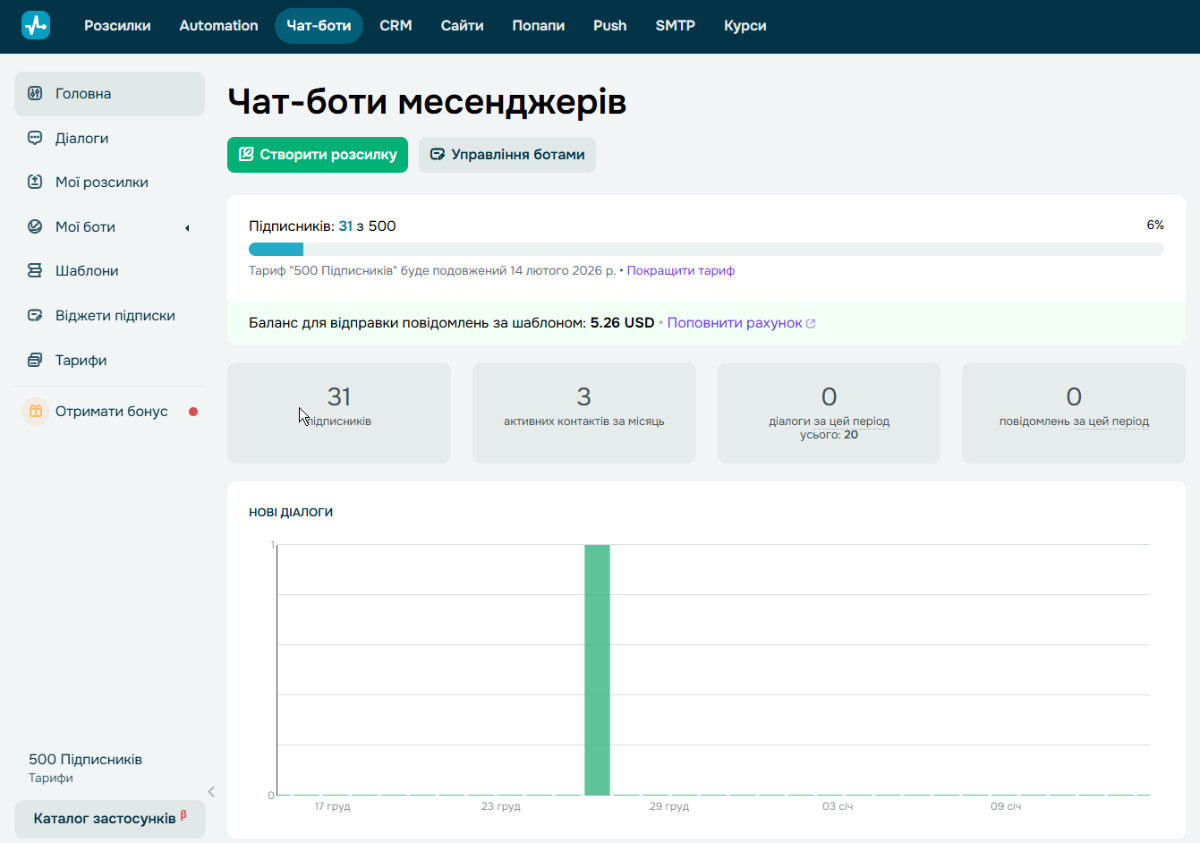Select the Діалоги sidebar icon
This screenshot has width=1200, height=843.
click(34, 138)
